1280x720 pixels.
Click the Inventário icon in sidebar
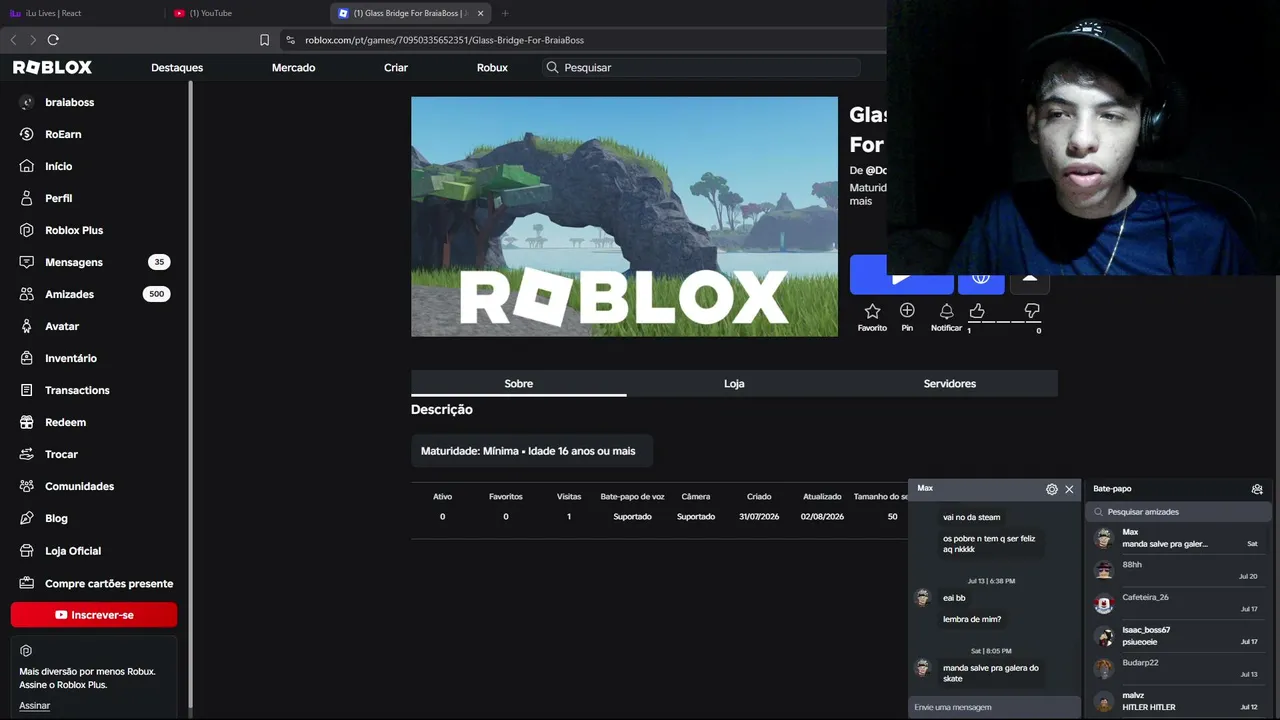pyautogui.click(x=27, y=358)
